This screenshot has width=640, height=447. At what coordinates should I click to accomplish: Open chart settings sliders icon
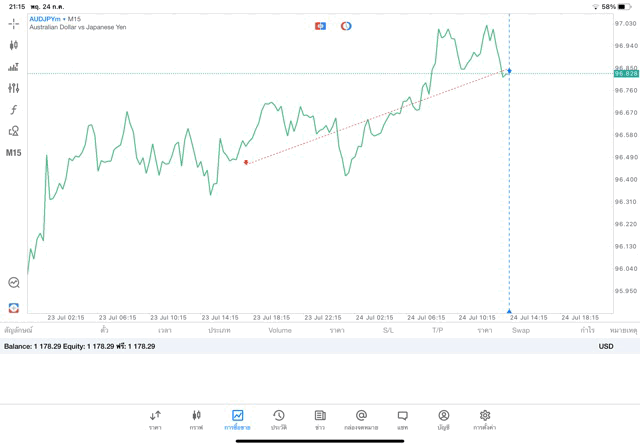13,88
